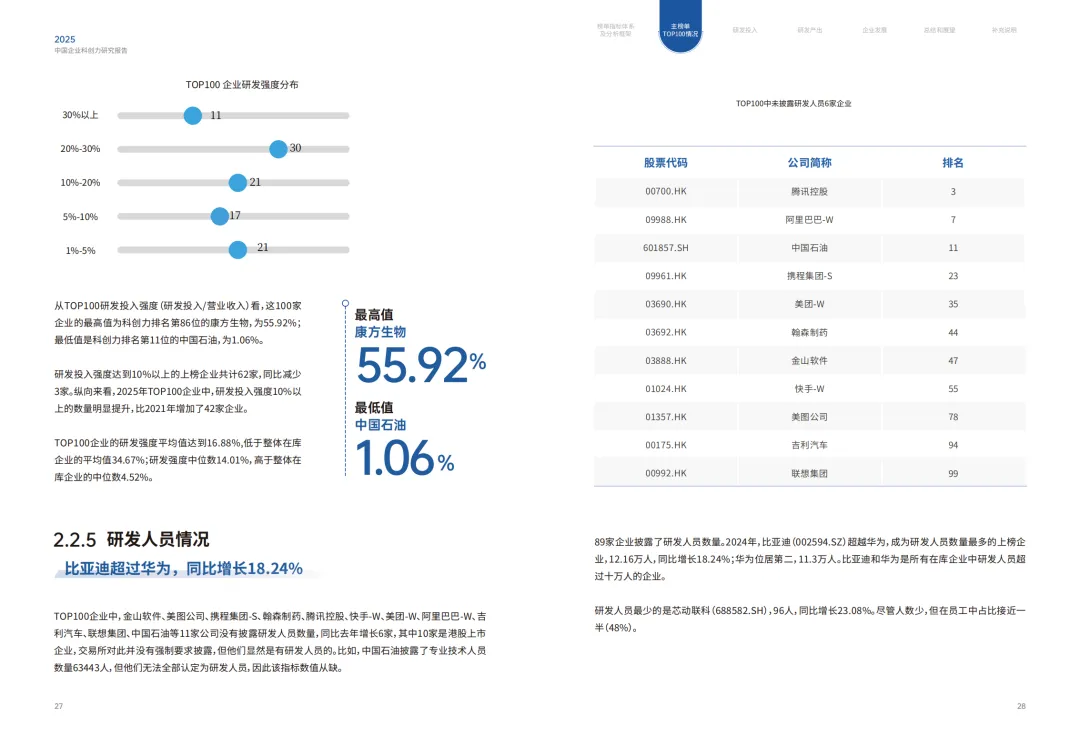Click the blue dot on the 1%-5% bar

(x=238, y=250)
